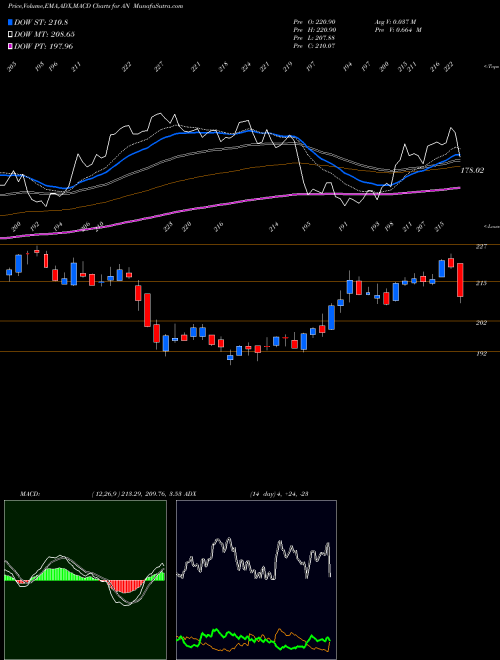
Task: Open the dark blue ADX indicator panel
Action: coord(256,580)
